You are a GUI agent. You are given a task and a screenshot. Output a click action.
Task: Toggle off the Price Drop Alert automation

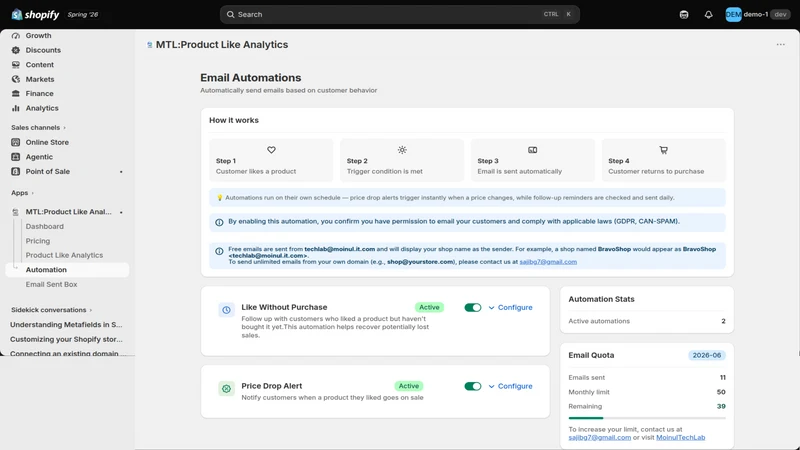pos(472,386)
